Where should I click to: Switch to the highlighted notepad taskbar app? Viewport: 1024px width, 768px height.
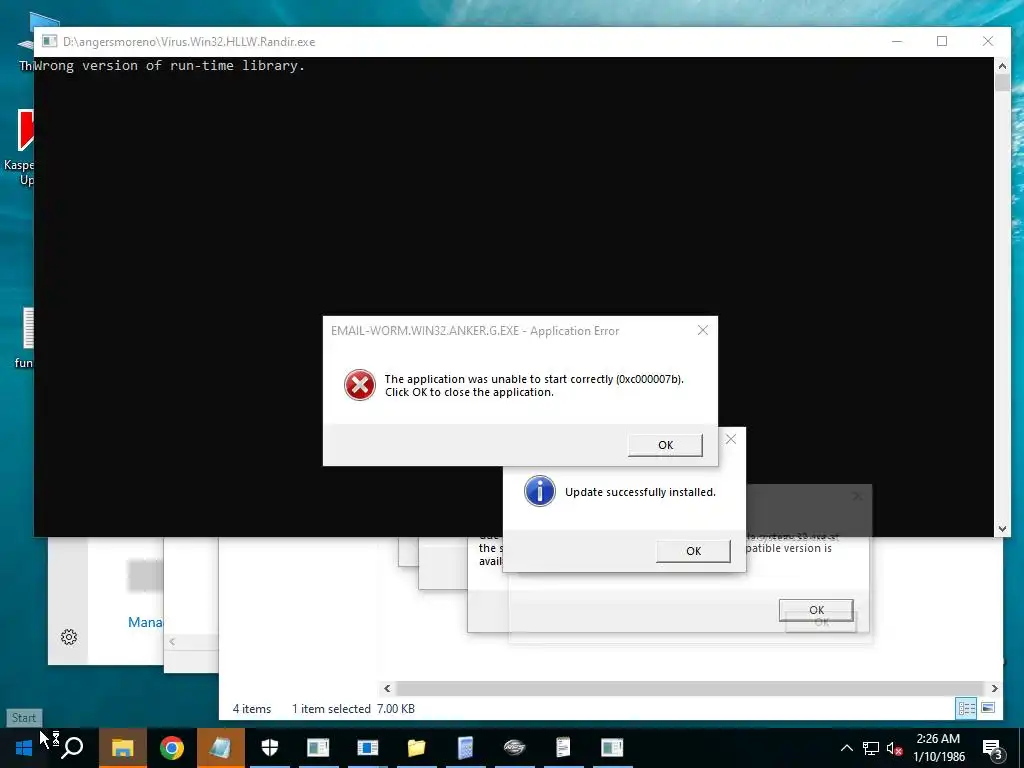221,748
